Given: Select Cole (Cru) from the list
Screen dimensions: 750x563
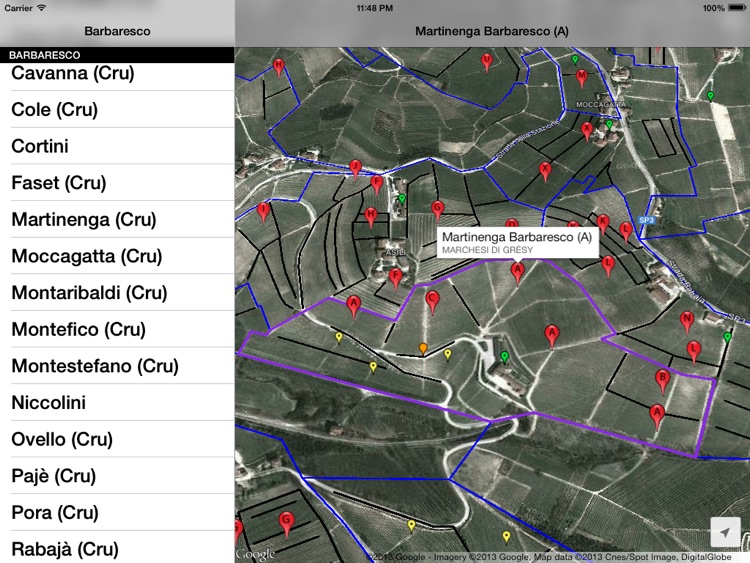Looking at the screenshot, I should (x=117, y=110).
